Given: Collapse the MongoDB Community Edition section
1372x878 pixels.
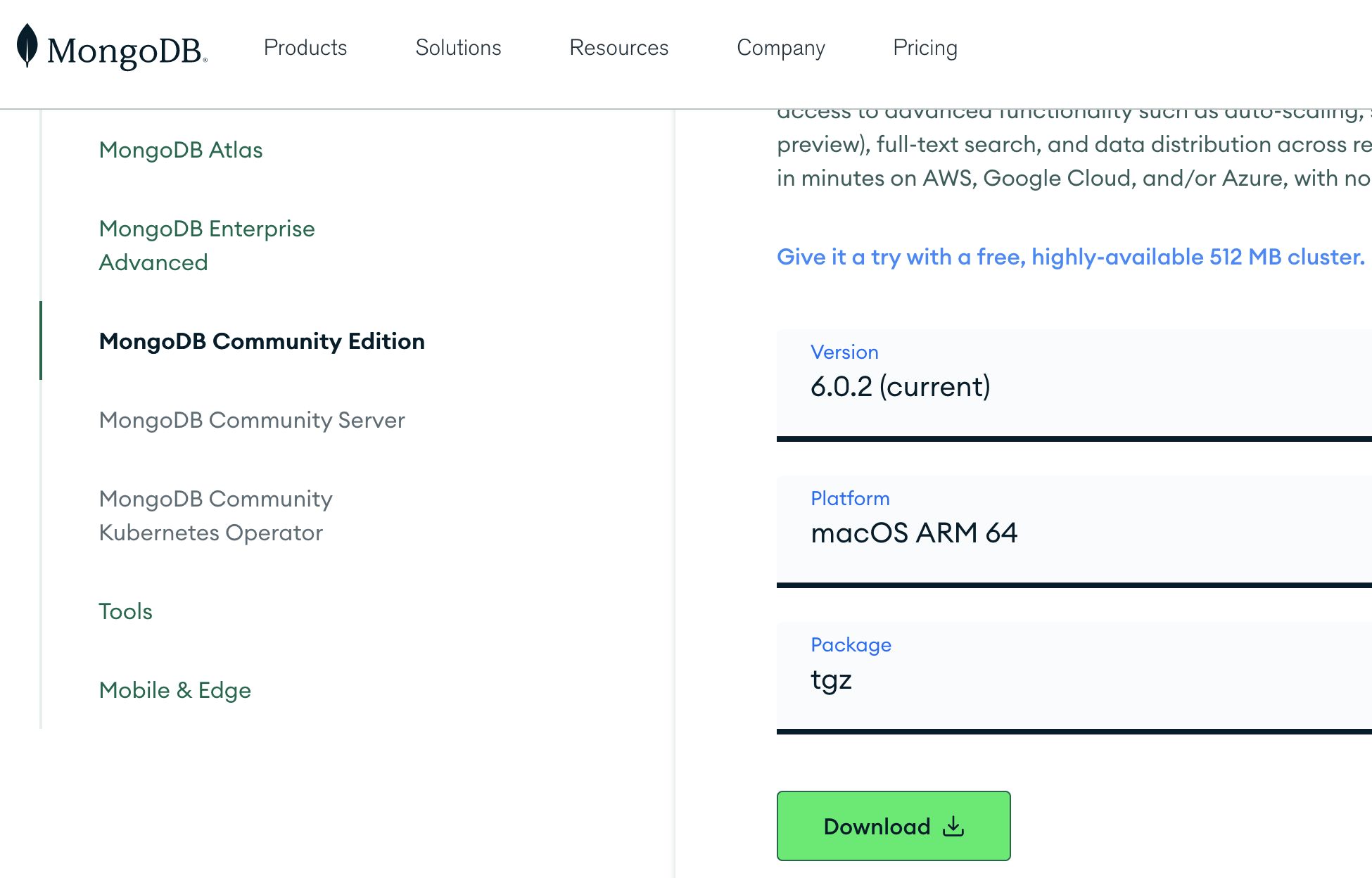Looking at the screenshot, I should click(262, 341).
